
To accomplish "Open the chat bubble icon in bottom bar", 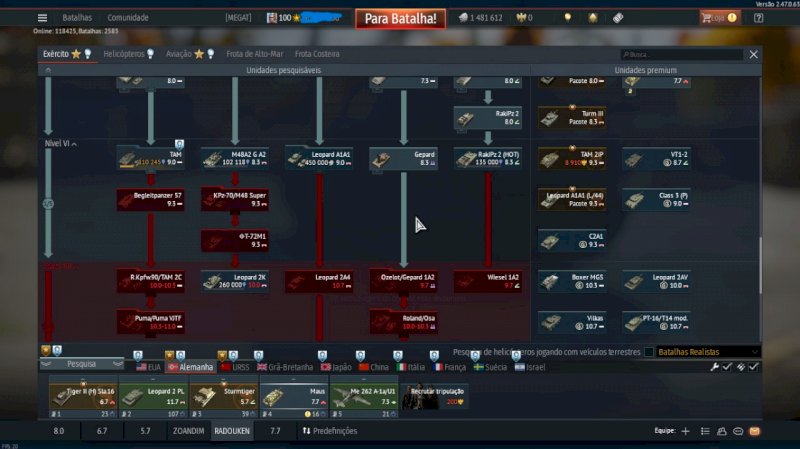I will click(738, 431).
